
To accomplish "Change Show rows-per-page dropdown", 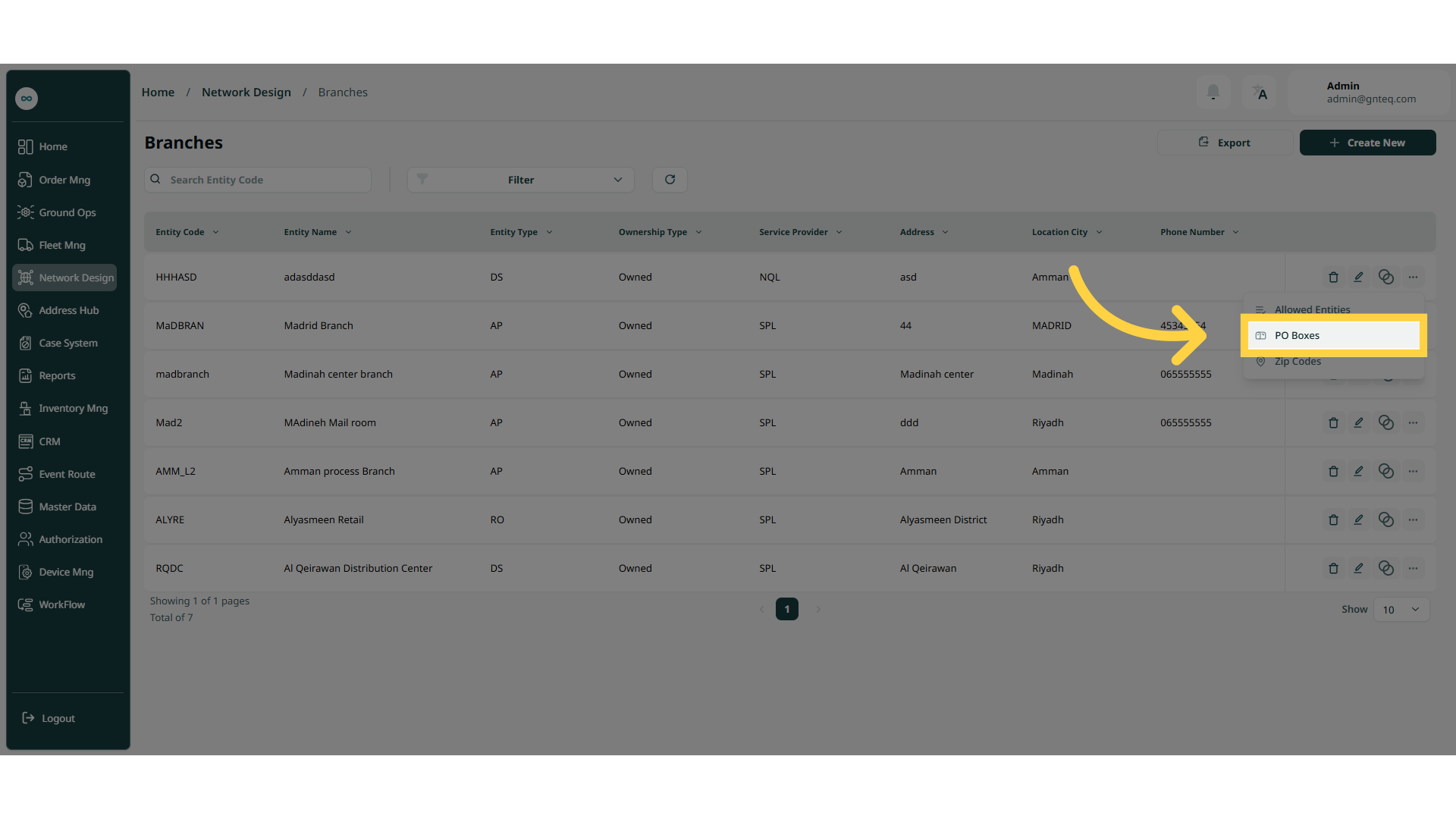I will 1401,610.
